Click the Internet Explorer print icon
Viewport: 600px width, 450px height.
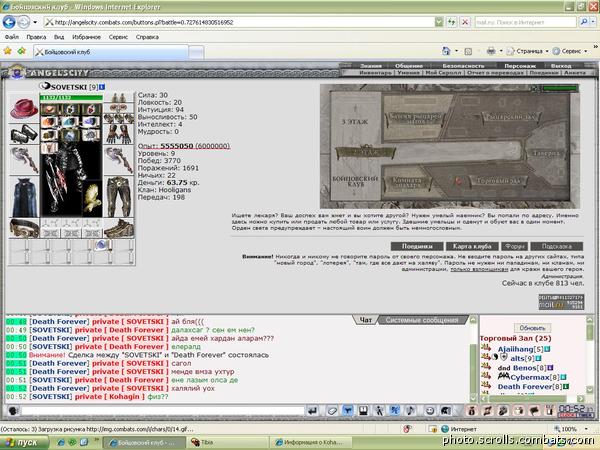pyautogui.click(x=491, y=51)
